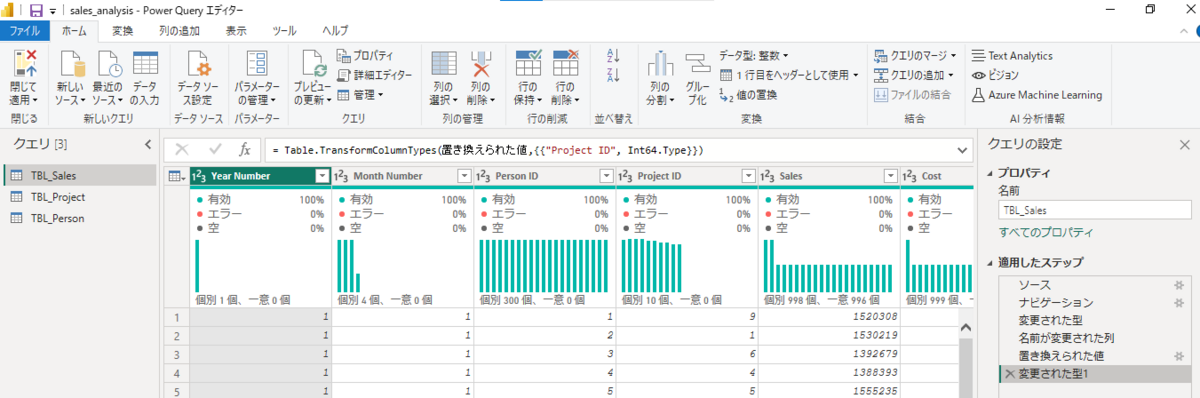This screenshot has width=1200, height=398.
Task: Switch to the 表示 tab
Action: point(236,31)
